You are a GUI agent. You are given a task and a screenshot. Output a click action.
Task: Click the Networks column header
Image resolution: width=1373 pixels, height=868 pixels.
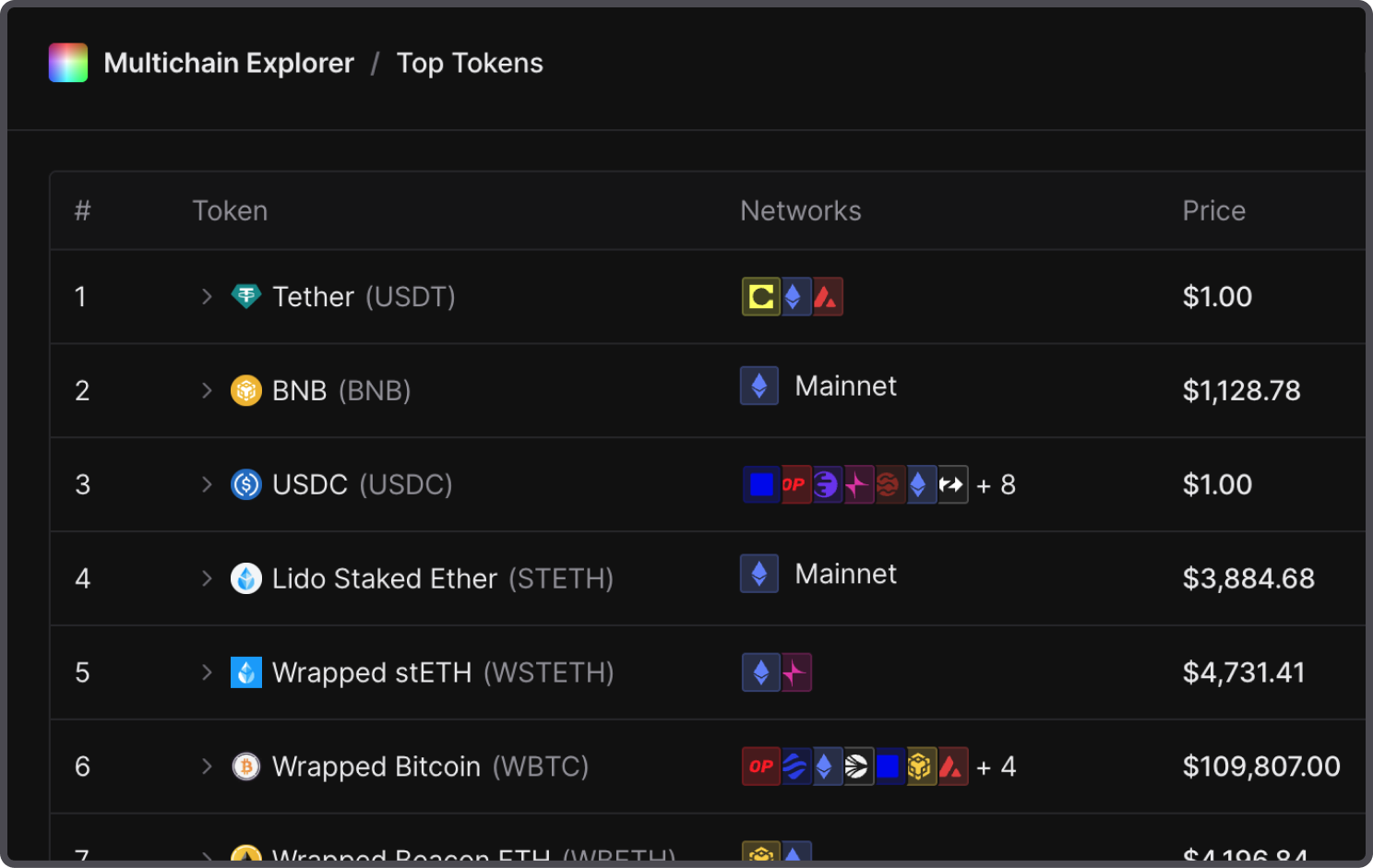coord(800,210)
